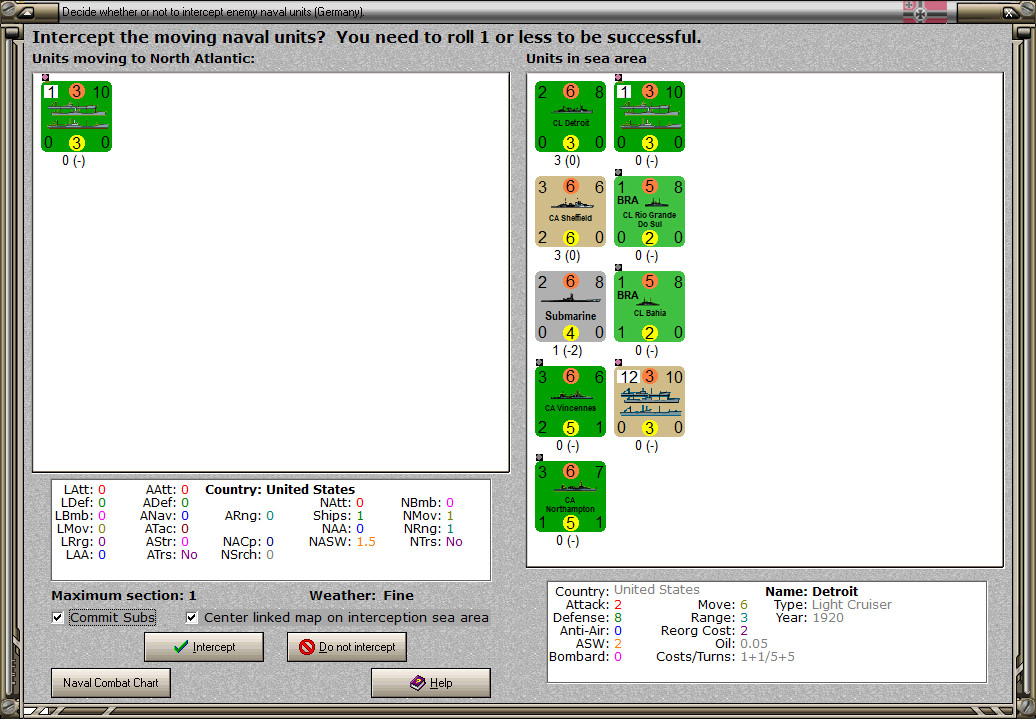The image size is (1036, 719).
Task: Click the Costs/Turns value 1+1/5+5
Action: click(x=768, y=657)
